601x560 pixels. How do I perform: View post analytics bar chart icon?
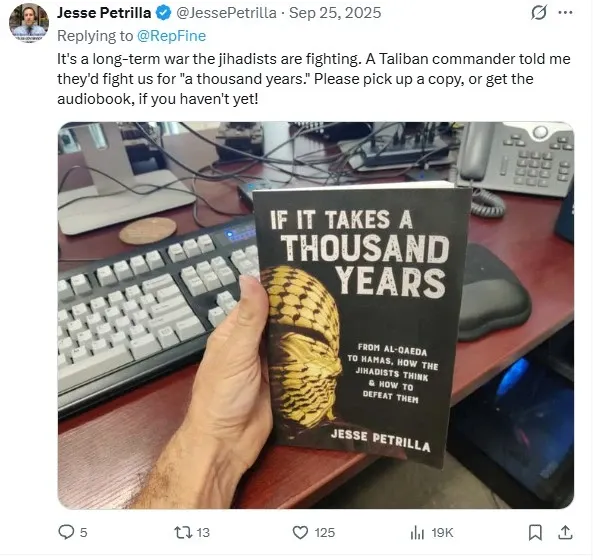[x=417, y=532]
